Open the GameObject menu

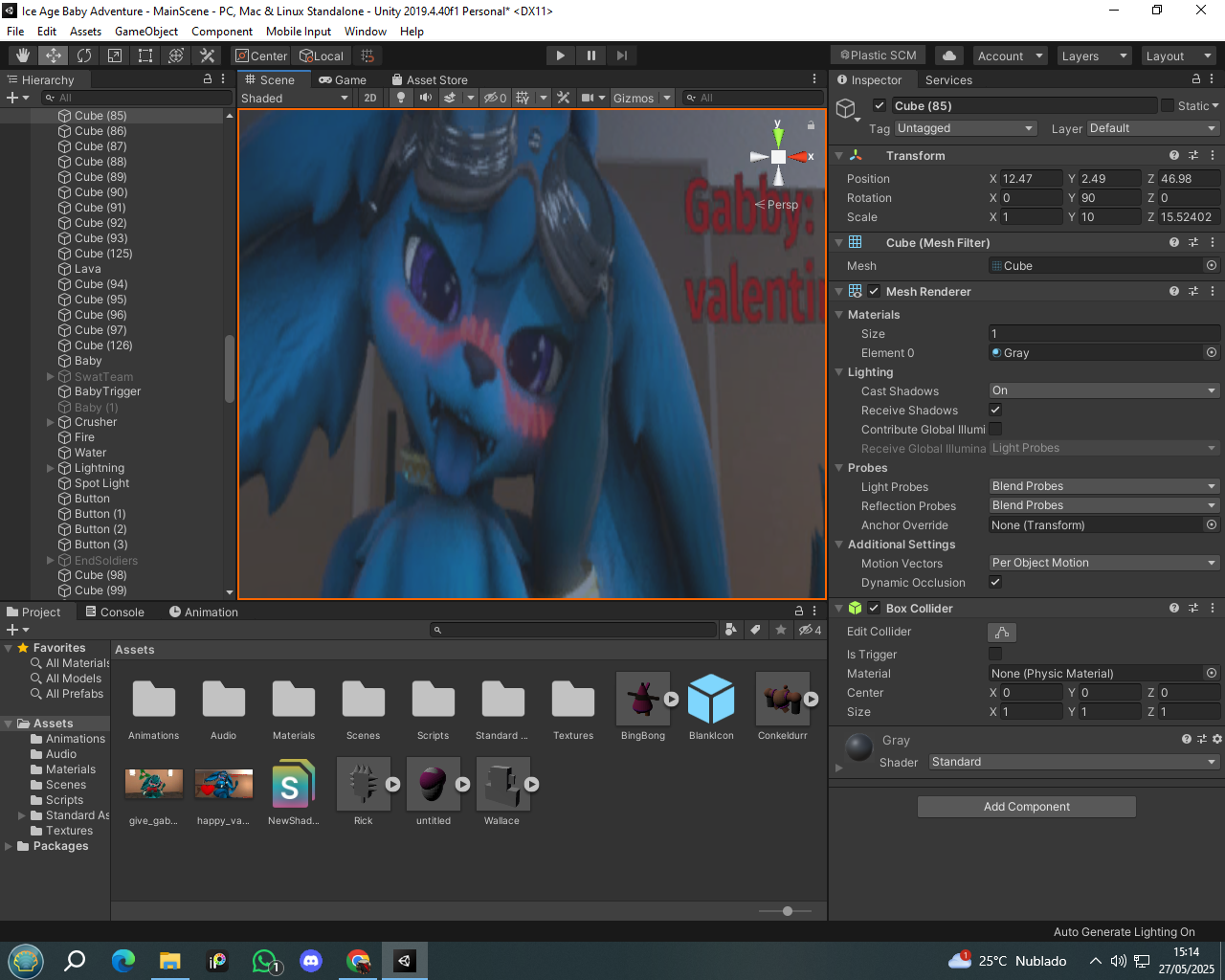coord(146,32)
